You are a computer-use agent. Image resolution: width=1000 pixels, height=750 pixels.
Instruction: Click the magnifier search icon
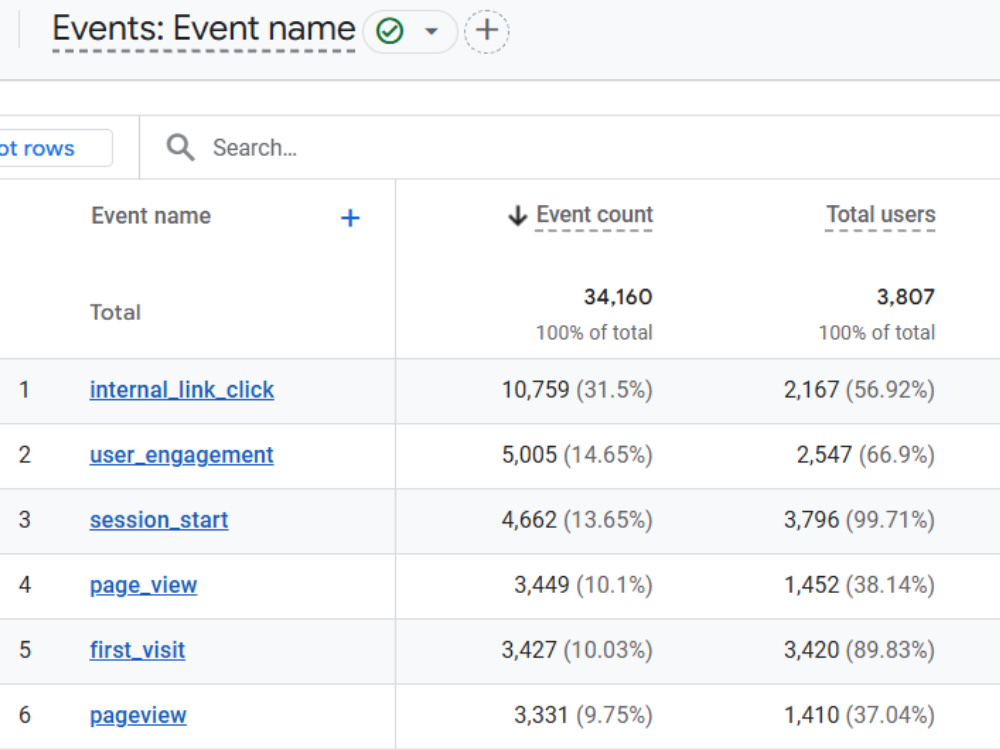180,147
